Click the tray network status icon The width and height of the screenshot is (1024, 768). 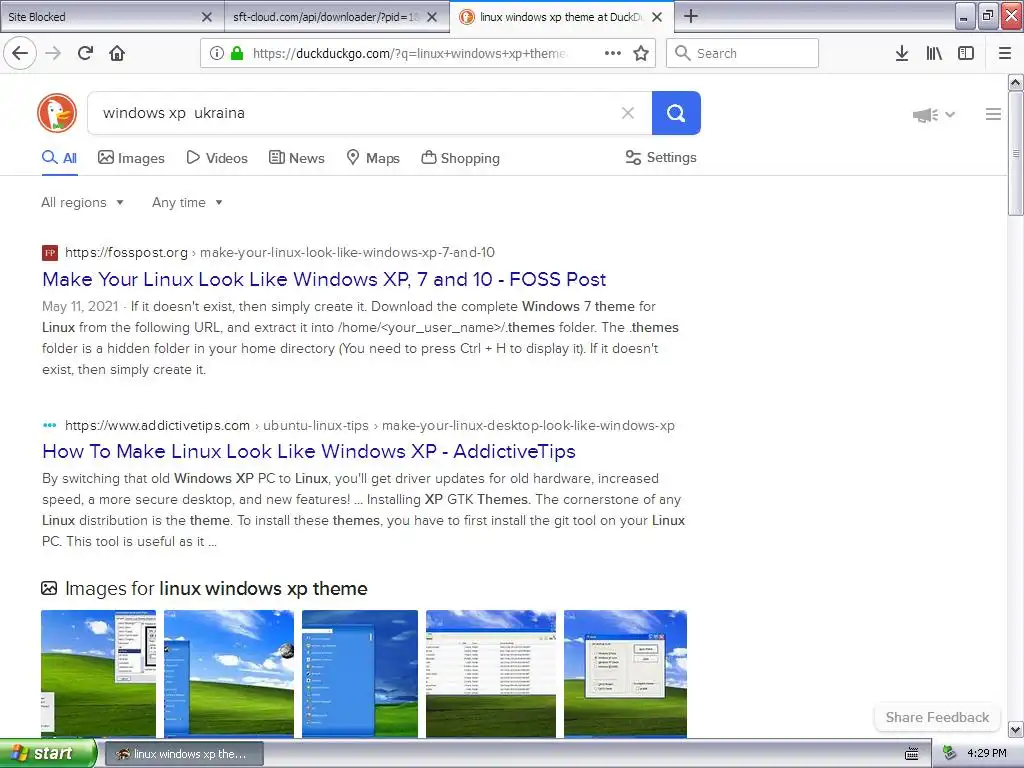tap(949, 754)
